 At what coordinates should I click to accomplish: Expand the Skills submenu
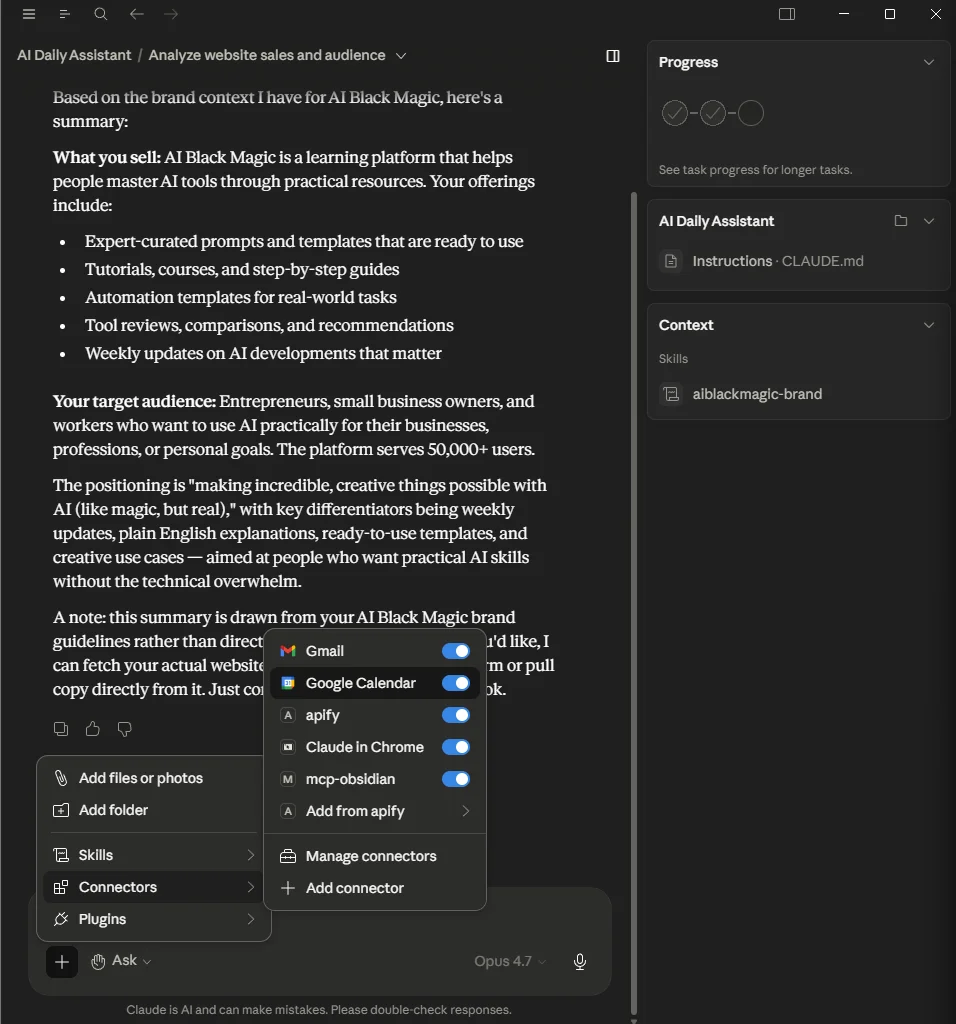[x=154, y=855]
